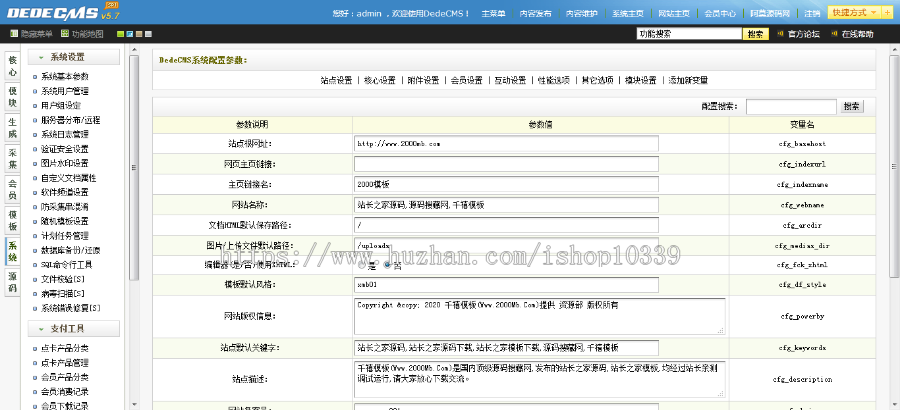The height and width of the screenshot is (410, 900).
Task: Open the 核心设置 config tab
Action: pyautogui.click(x=380, y=80)
